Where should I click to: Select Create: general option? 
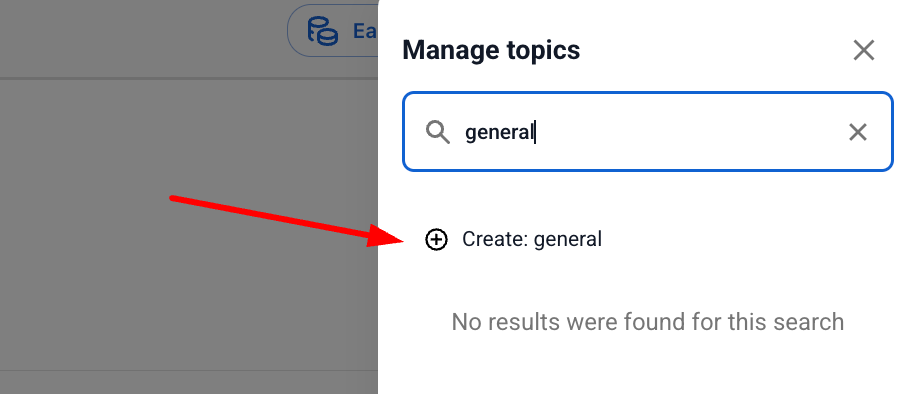pyautogui.click(x=514, y=240)
